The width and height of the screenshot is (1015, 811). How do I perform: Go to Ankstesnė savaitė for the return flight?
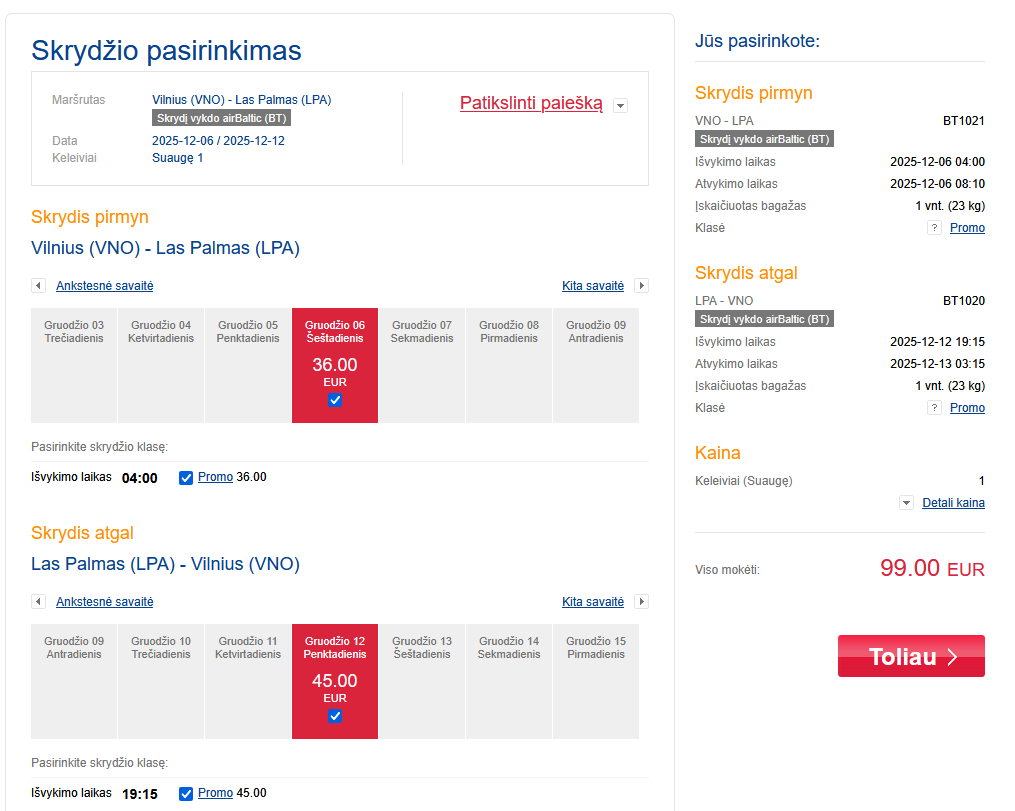coord(105,602)
